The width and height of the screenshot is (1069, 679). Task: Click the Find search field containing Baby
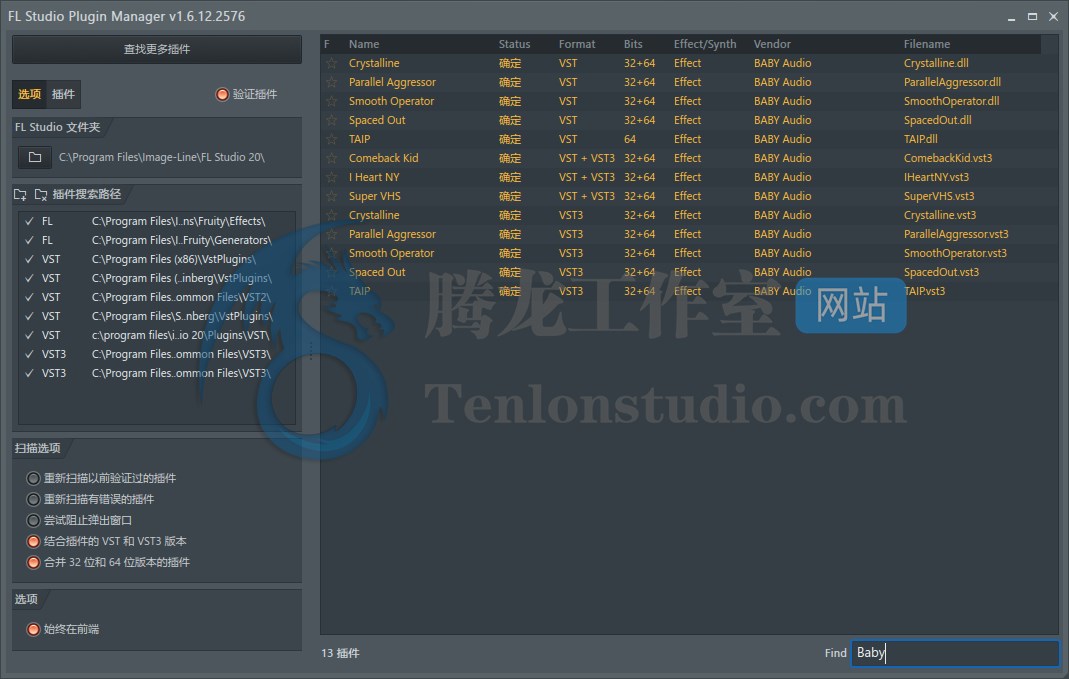[955, 653]
